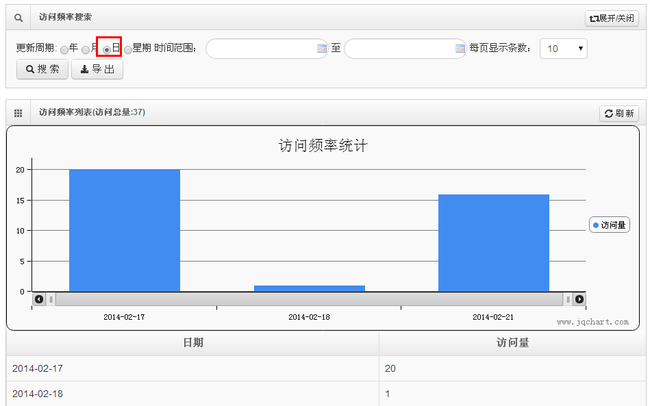Click the 2014-02-21 axis label
Image resolution: width=650 pixels, height=406 pixels.
coord(493,317)
